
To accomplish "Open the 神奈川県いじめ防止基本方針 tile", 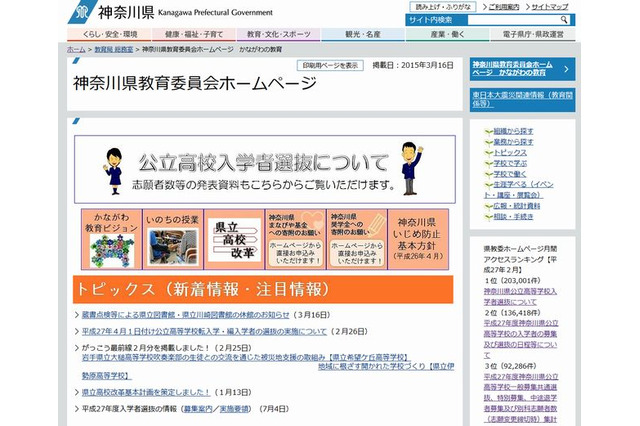I will click(418, 239).
